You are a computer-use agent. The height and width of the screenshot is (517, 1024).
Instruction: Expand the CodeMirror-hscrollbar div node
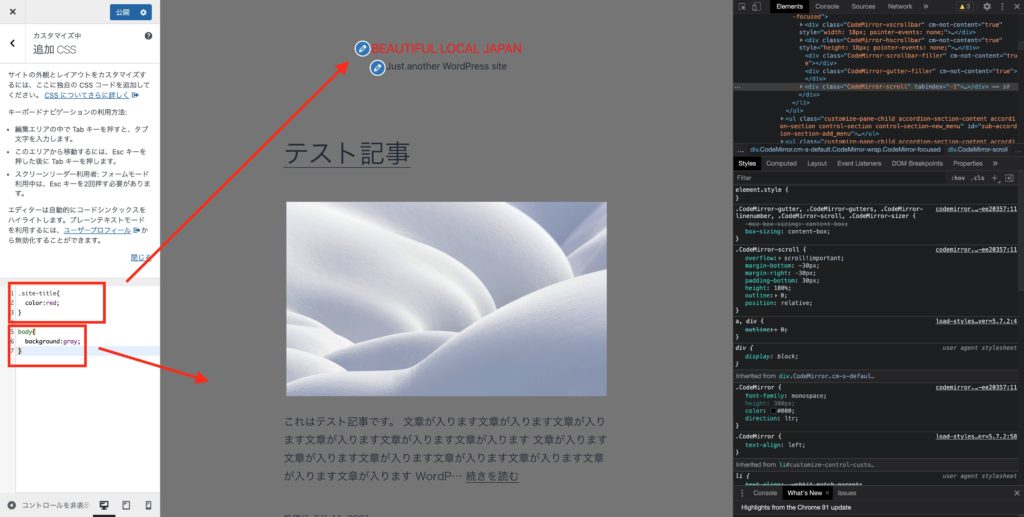tap(802, 40)
